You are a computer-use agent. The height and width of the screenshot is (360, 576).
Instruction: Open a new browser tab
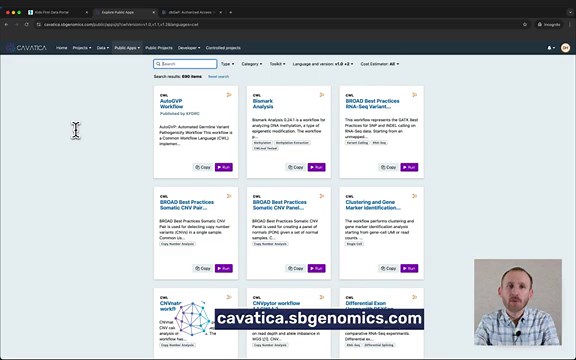click(230, 12)
